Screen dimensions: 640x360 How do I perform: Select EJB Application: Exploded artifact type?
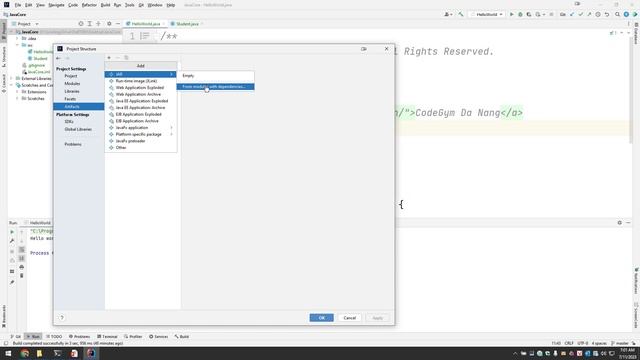[x=140, y=114]
